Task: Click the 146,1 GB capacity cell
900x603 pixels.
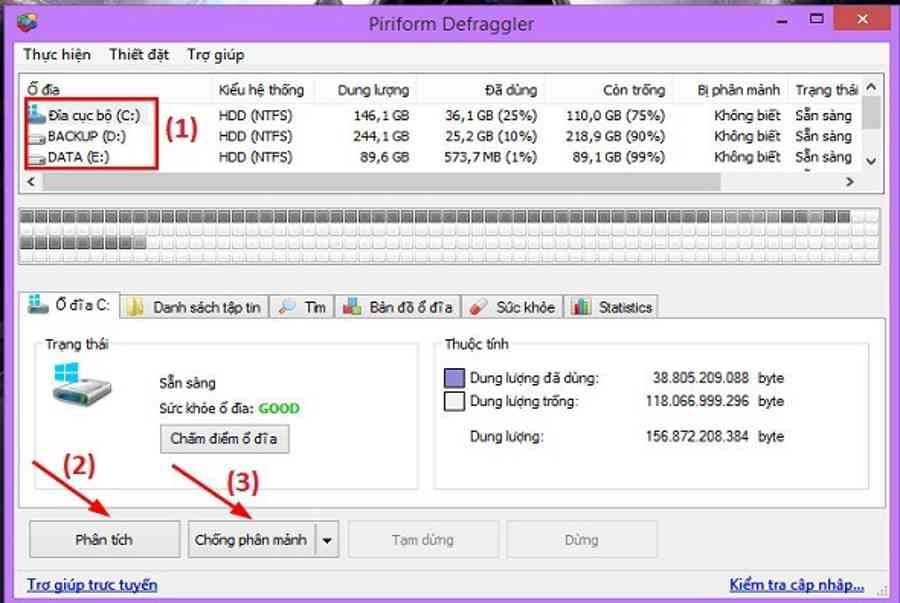Action: 381,116
